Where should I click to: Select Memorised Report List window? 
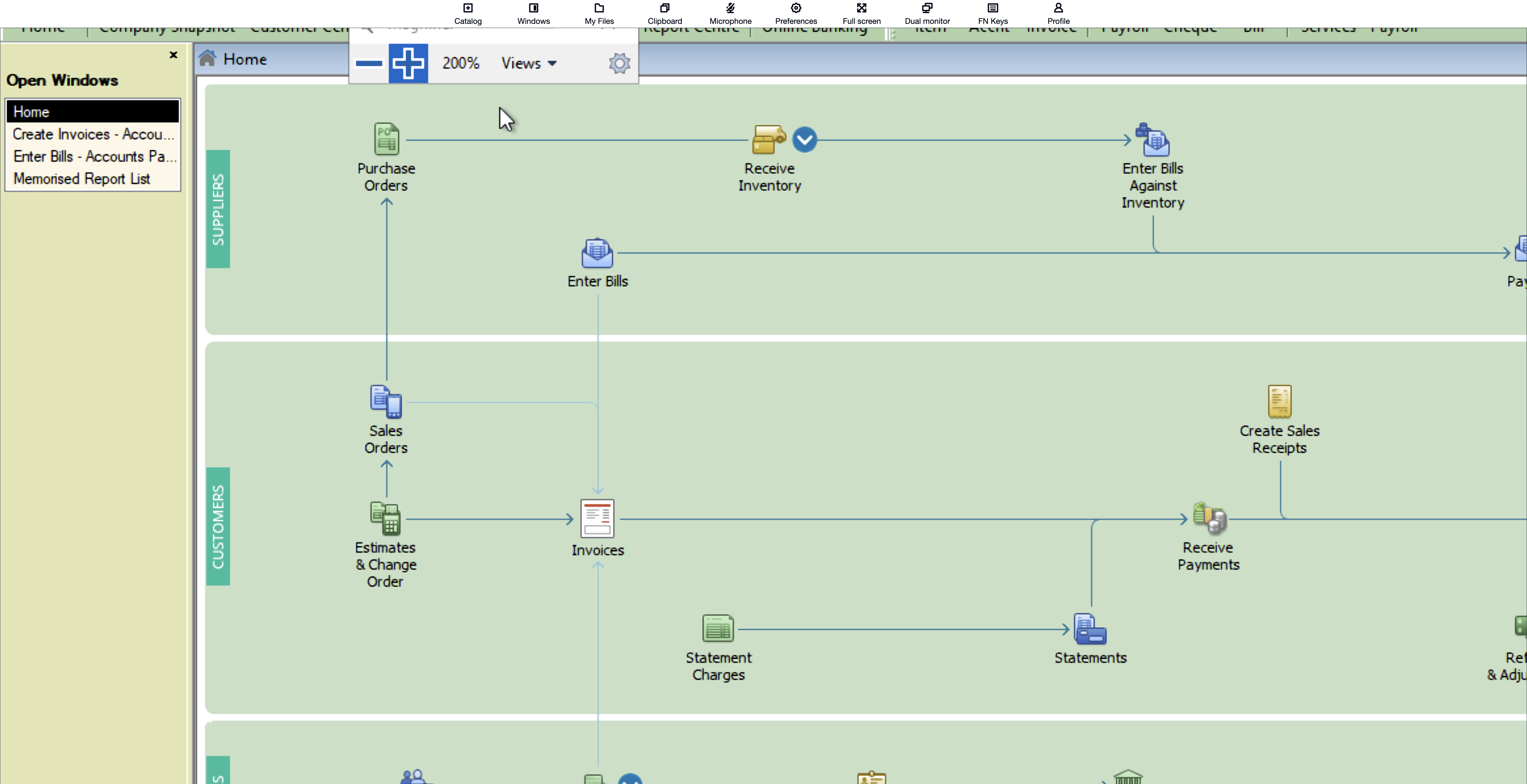point(92,178)
